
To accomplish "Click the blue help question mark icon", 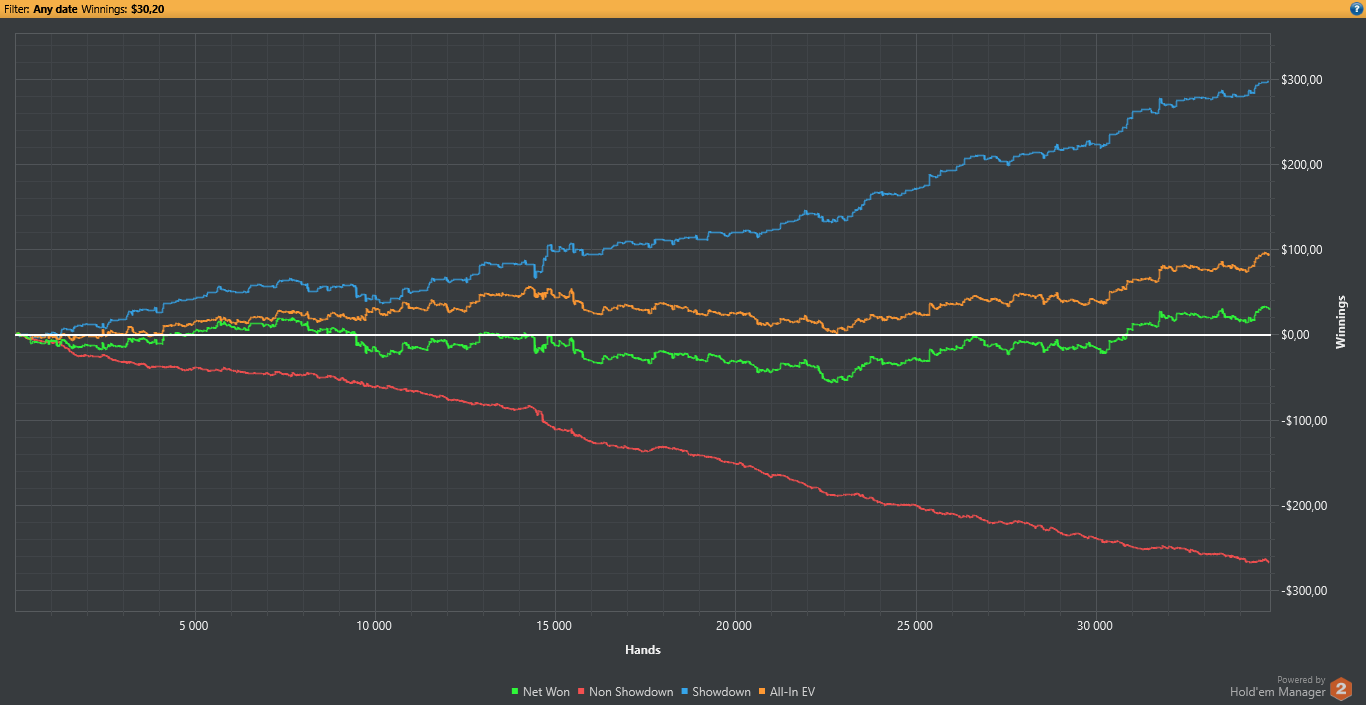I will (x=1356, y=8).
